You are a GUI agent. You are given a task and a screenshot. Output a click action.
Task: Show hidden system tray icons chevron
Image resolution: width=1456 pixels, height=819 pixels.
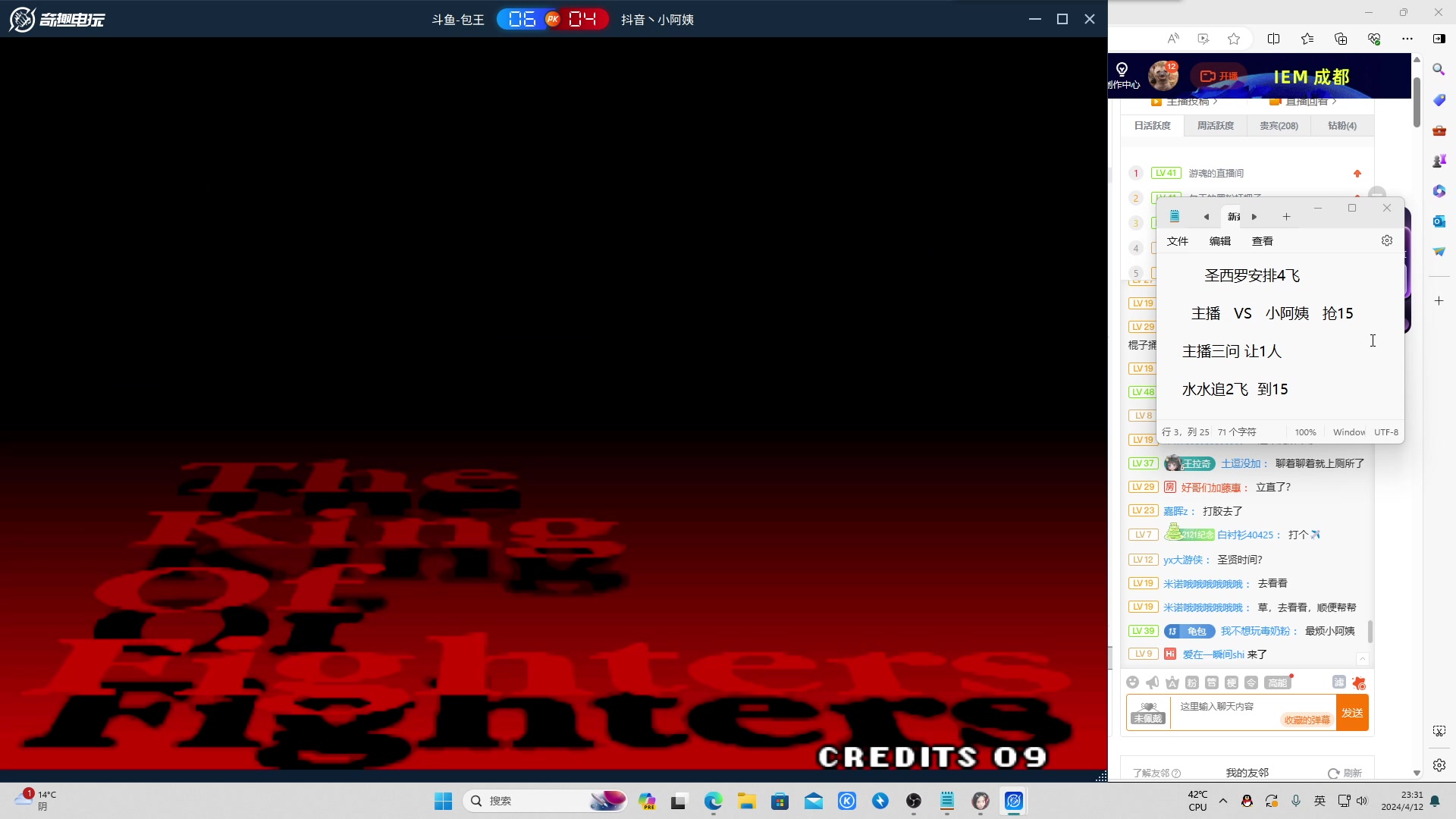click(1223, 801)
